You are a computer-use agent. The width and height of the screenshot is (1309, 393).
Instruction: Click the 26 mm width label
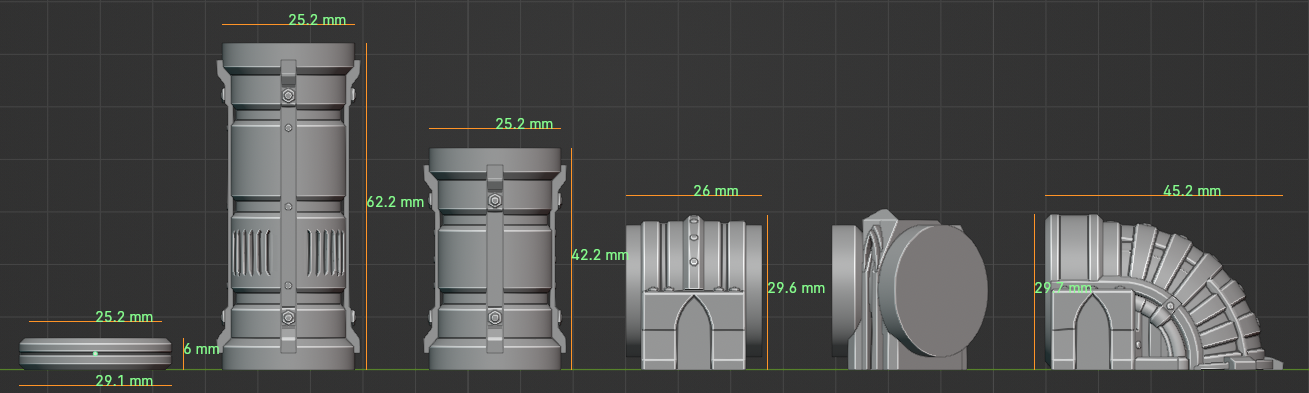tap(715, 191)
